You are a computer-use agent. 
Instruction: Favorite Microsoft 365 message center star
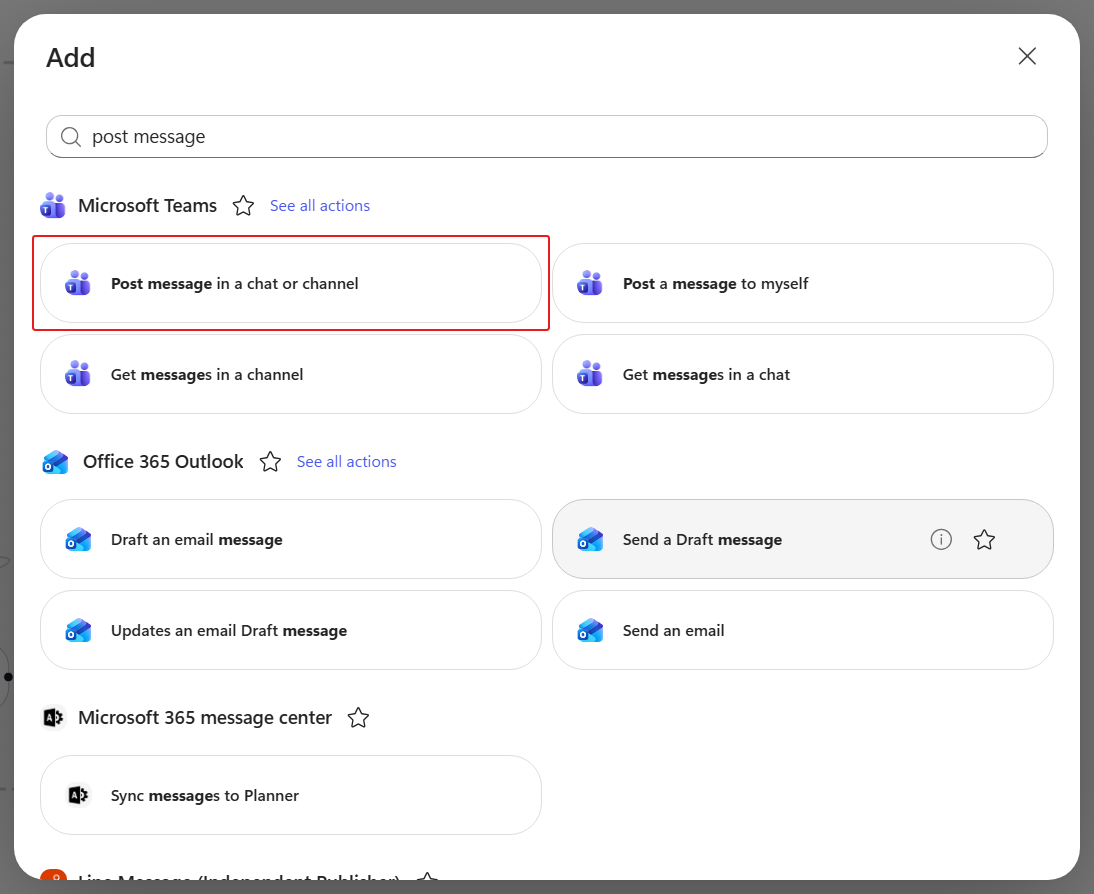click(x=358, y=717)
